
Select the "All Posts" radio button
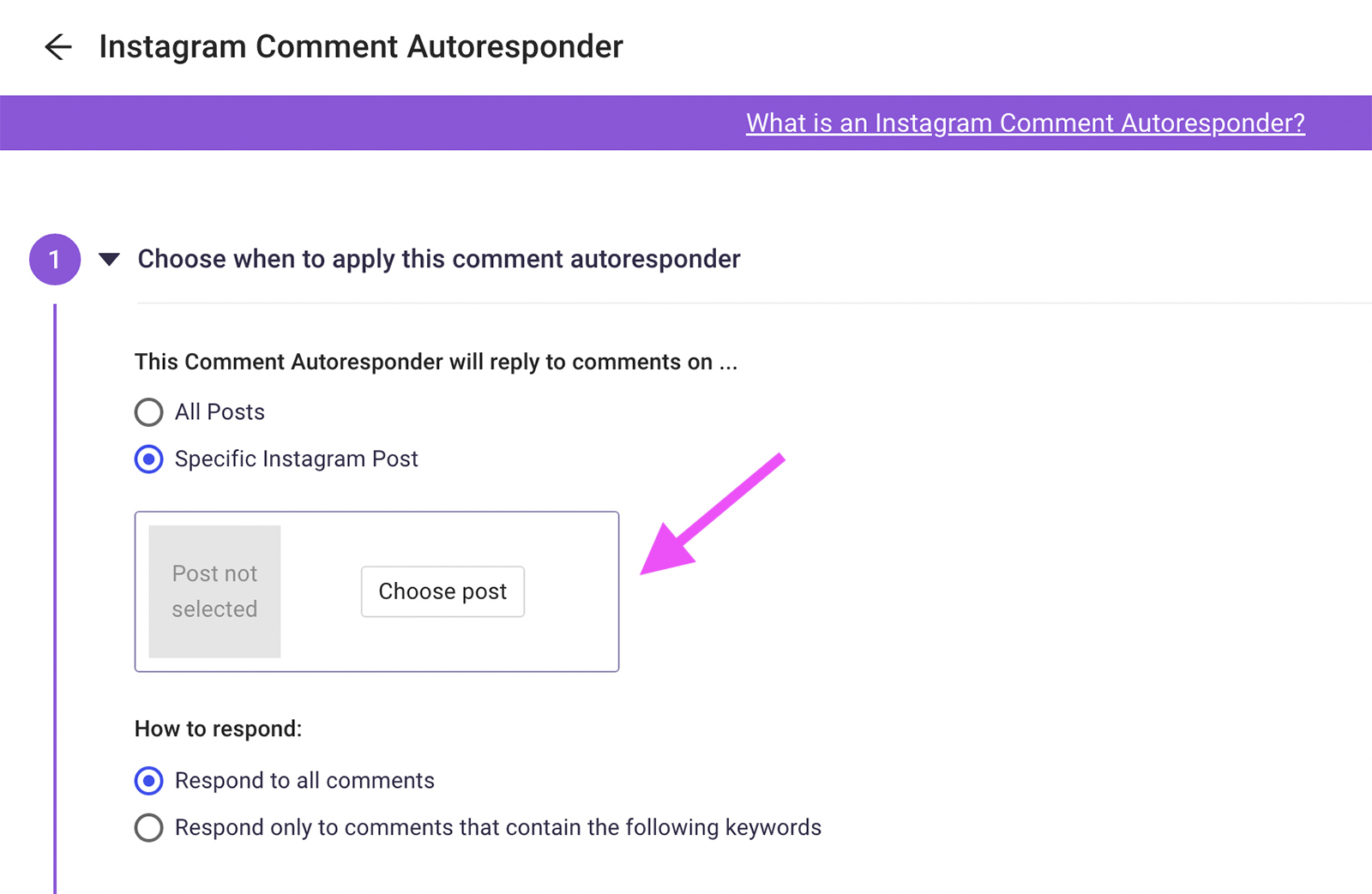pyautogui.click(x=148, y=412)
